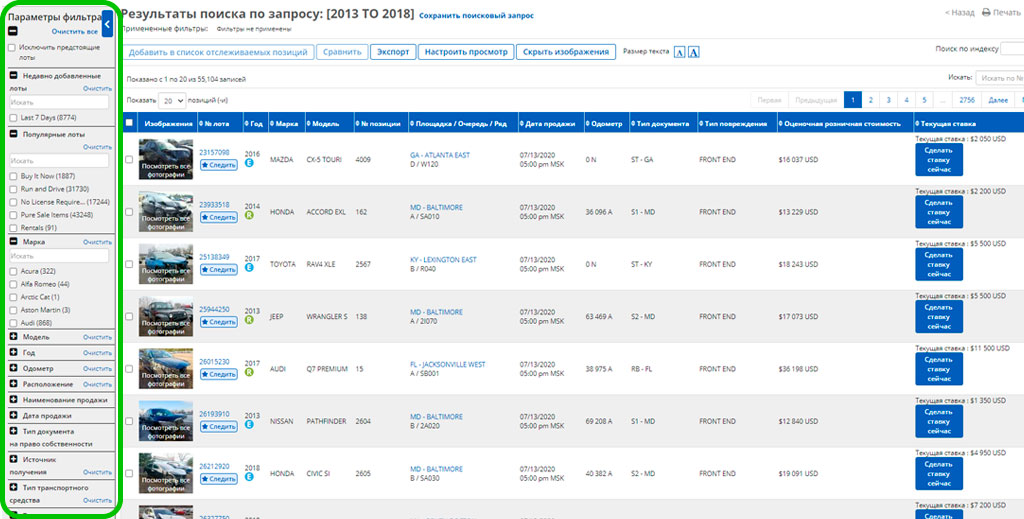Viewport: 1024px width, 519px height.
Task: Collapse the Популярные лоты filter section
Action: [14, 134]
